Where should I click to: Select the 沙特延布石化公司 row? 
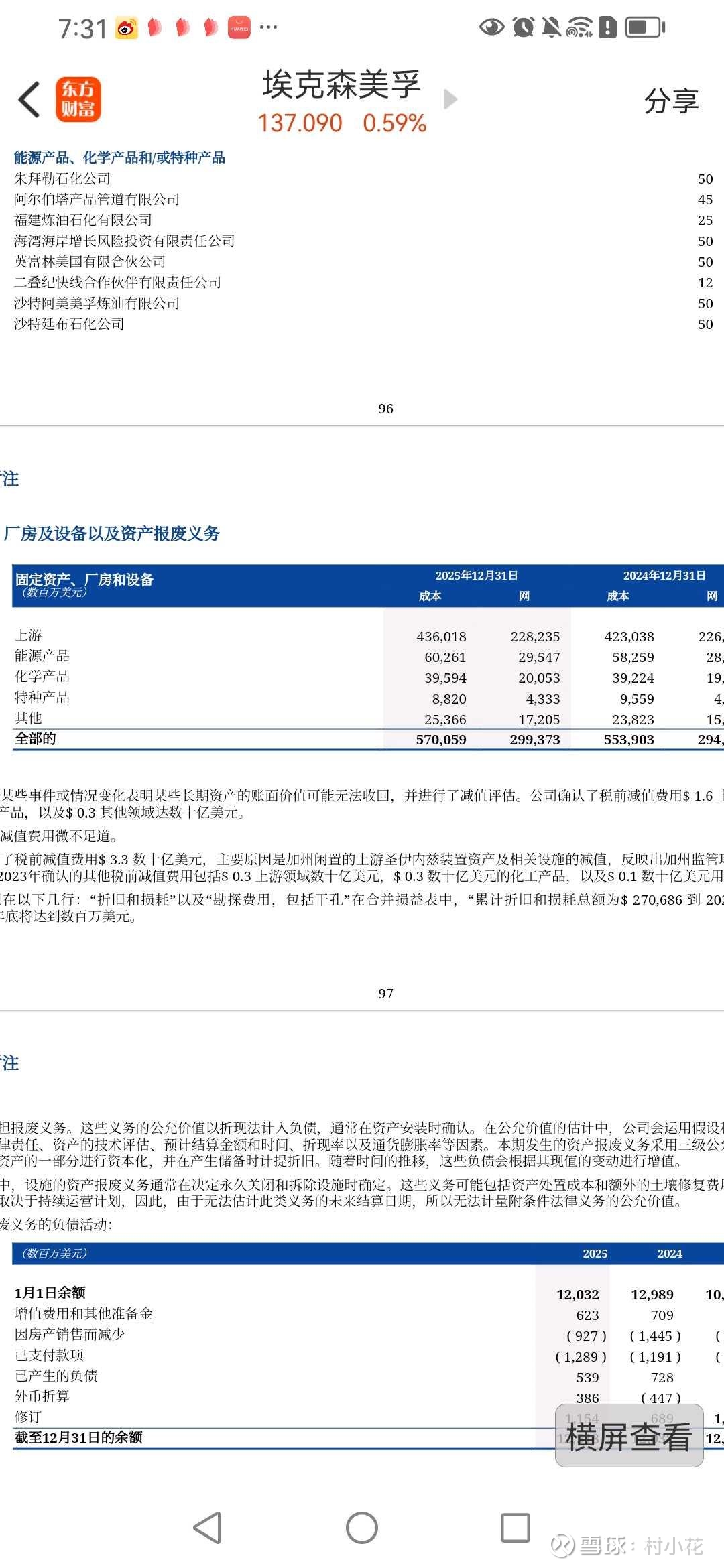coord(363,324)
